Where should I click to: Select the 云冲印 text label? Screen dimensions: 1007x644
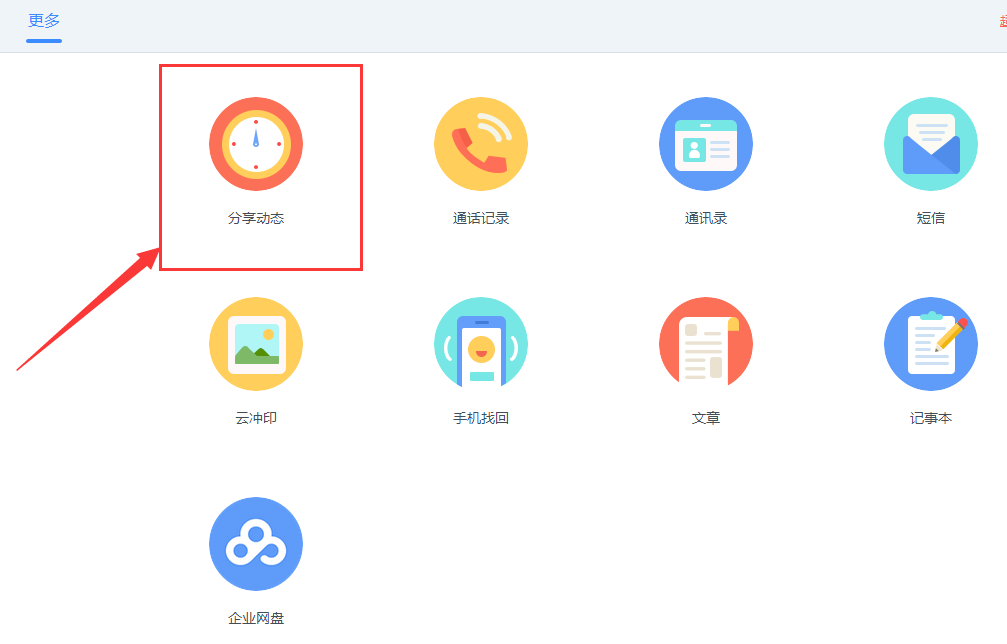pos(256,417)
